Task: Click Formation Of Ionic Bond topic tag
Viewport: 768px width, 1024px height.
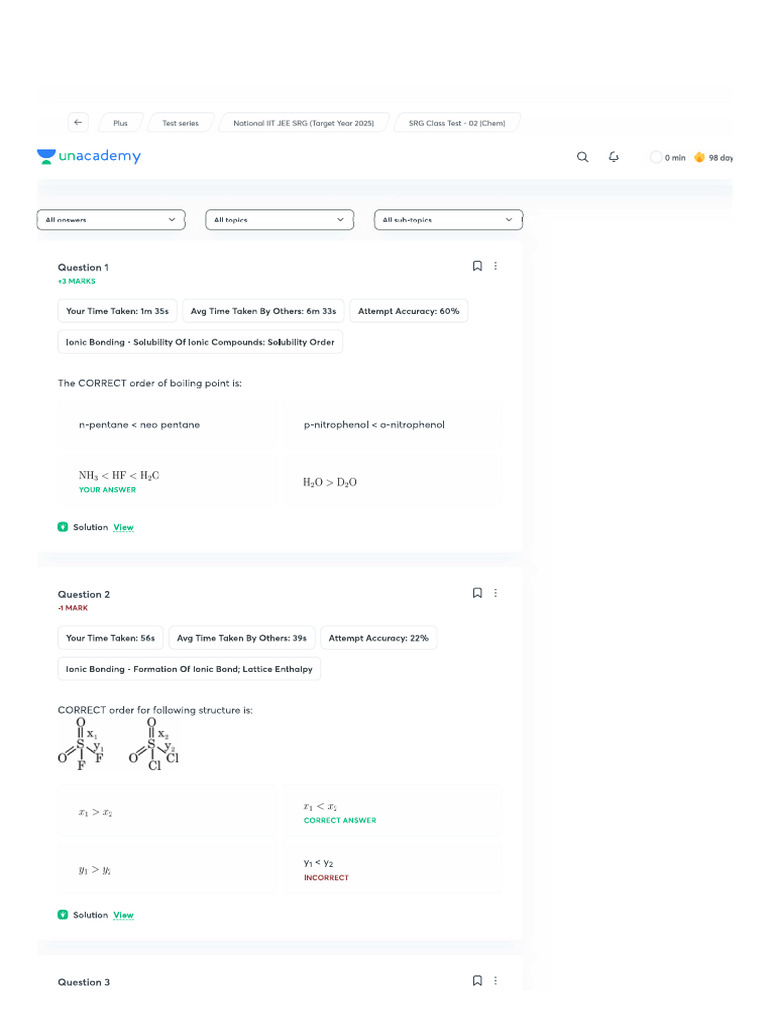Action: point(189,669)
